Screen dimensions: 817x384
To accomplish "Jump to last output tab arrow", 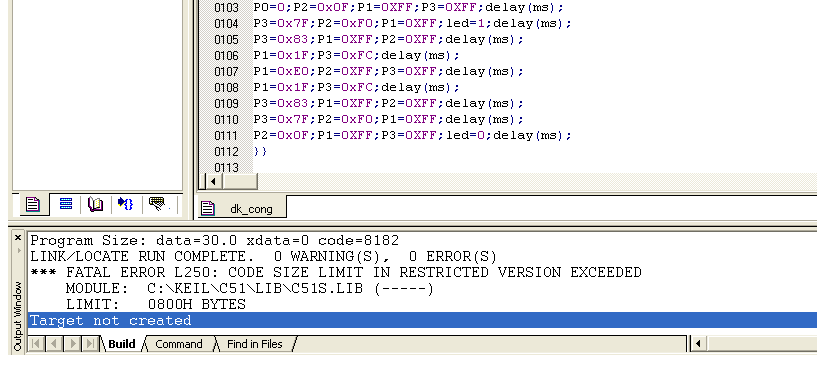I will coord(91,344).
